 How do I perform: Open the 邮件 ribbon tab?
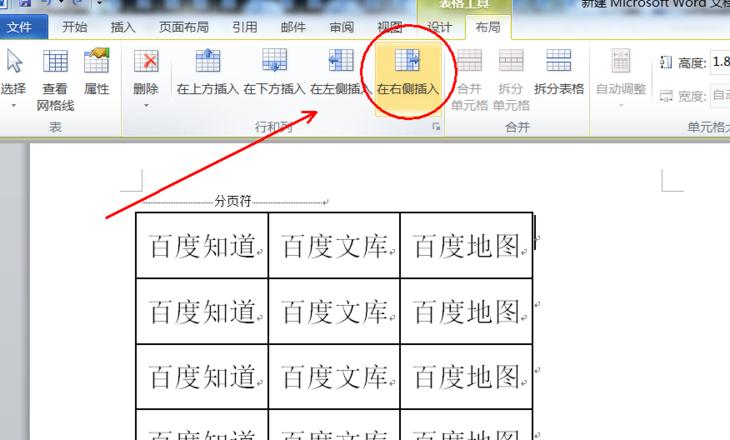pos(293,27)
